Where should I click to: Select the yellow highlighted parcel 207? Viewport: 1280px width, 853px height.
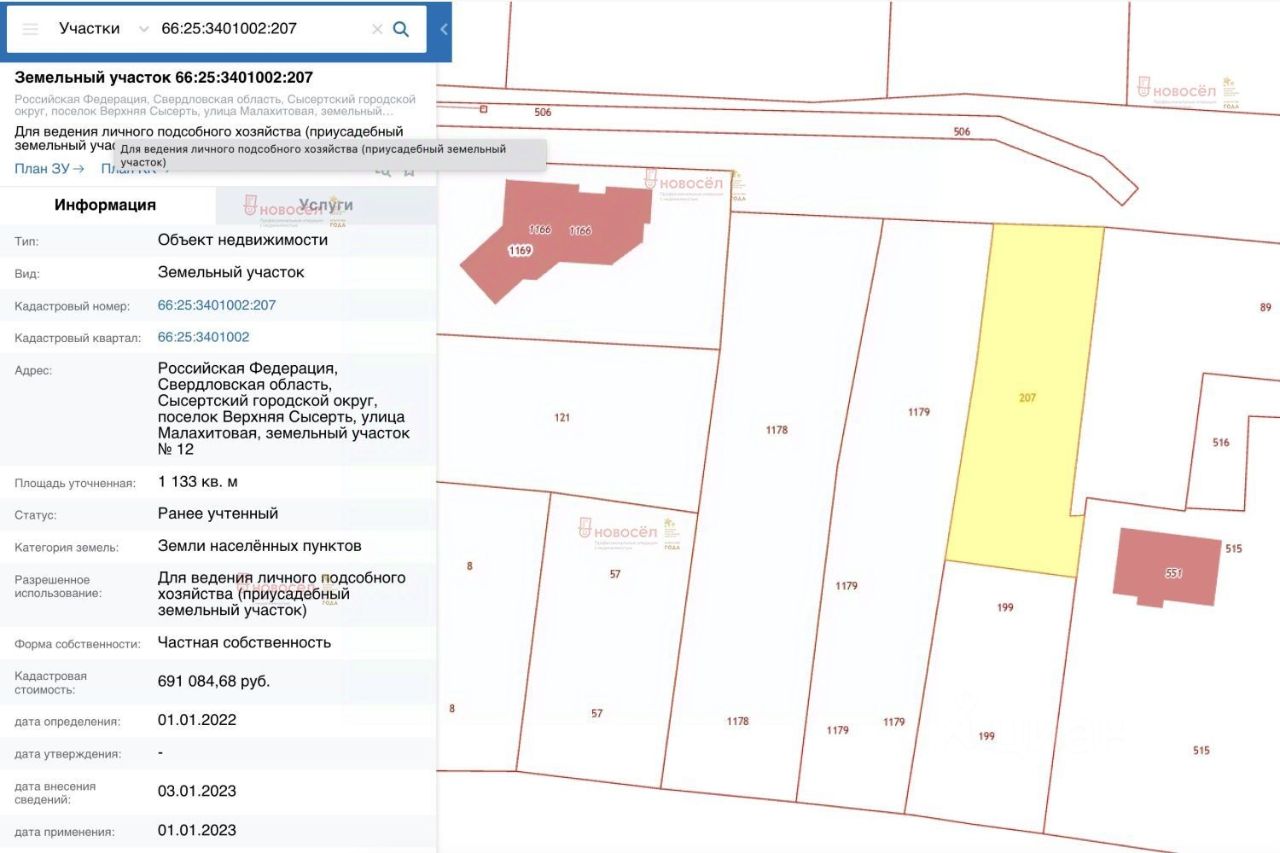coord(1027,398)
